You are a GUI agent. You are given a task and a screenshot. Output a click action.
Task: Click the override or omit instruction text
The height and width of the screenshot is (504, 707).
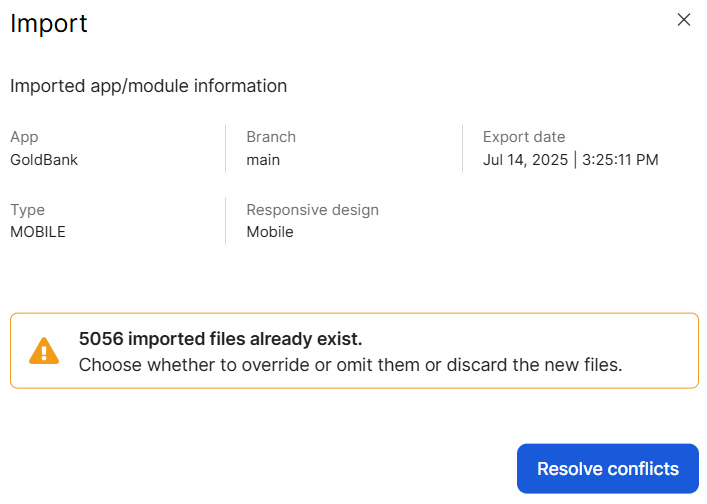pos(350,365)
